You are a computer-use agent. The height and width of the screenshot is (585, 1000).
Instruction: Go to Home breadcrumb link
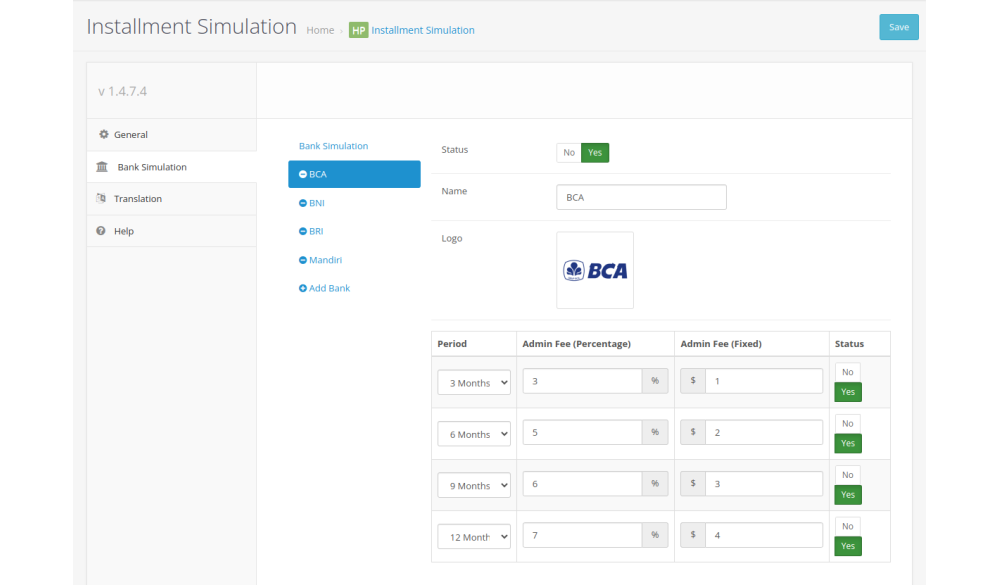(320, 30)
